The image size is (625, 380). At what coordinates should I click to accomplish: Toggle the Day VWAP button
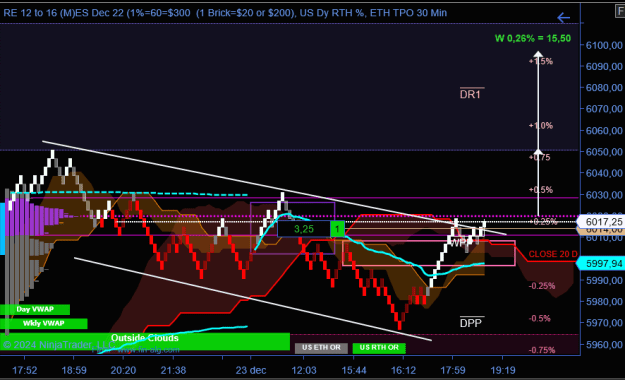tap(35, 309)
